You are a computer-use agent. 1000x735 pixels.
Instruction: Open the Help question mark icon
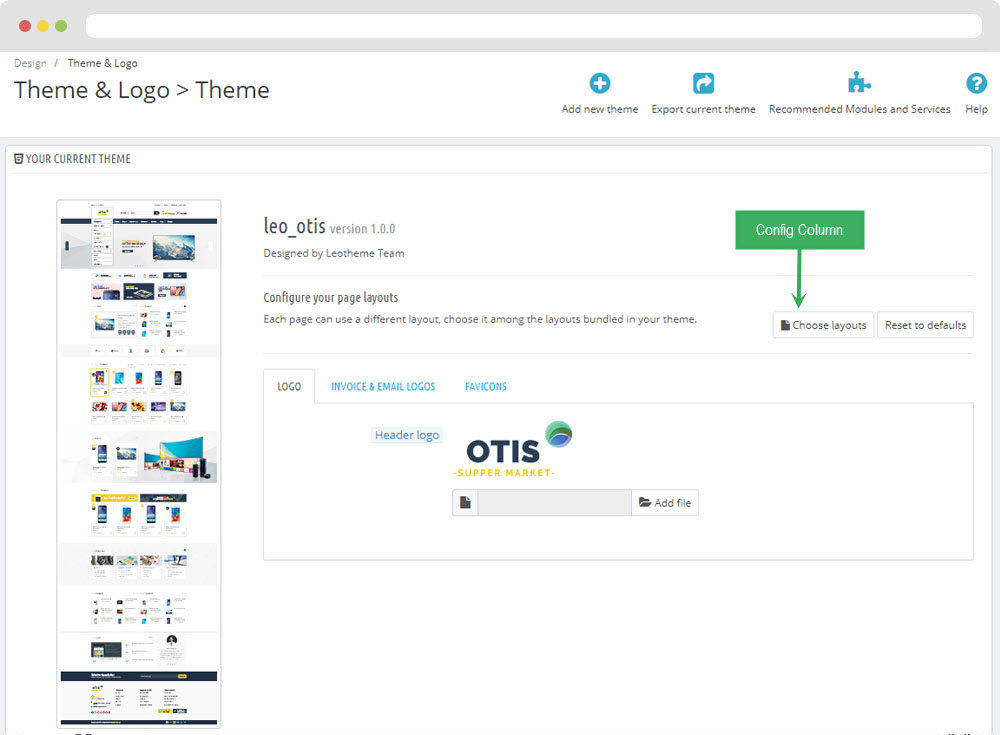(976, 84)
